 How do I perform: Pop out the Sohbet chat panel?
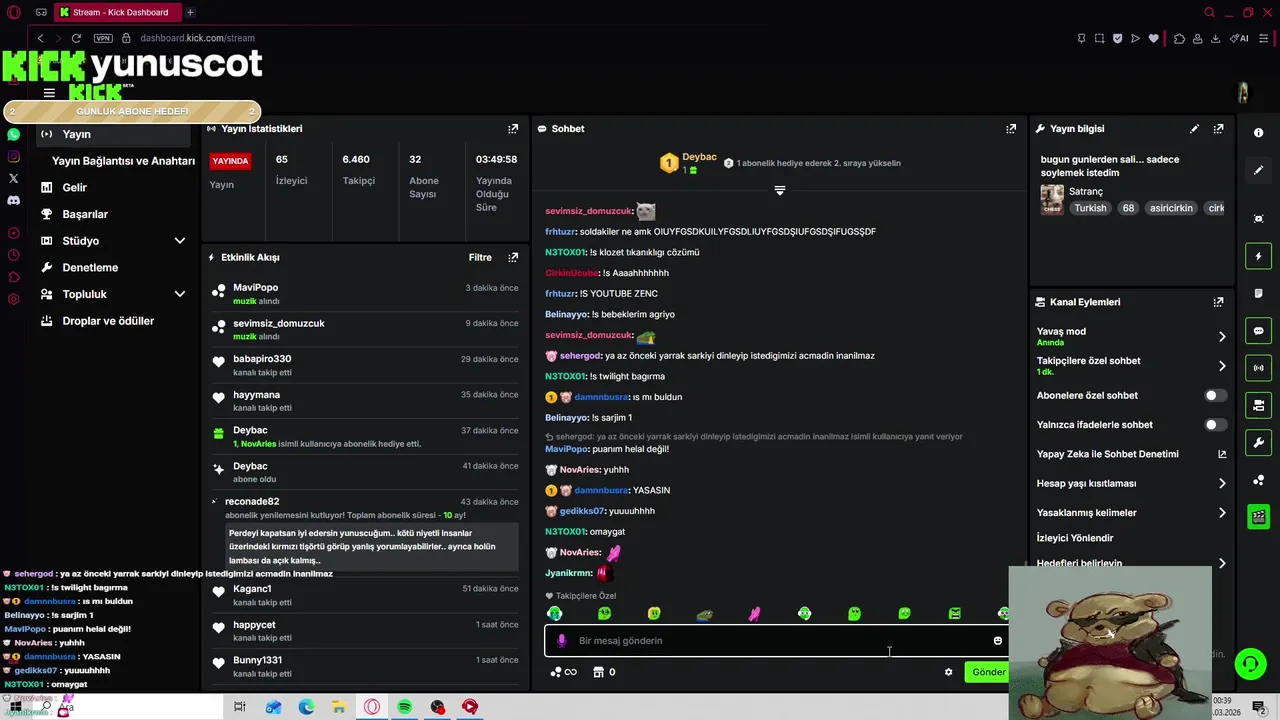(x=1011, y=129)
